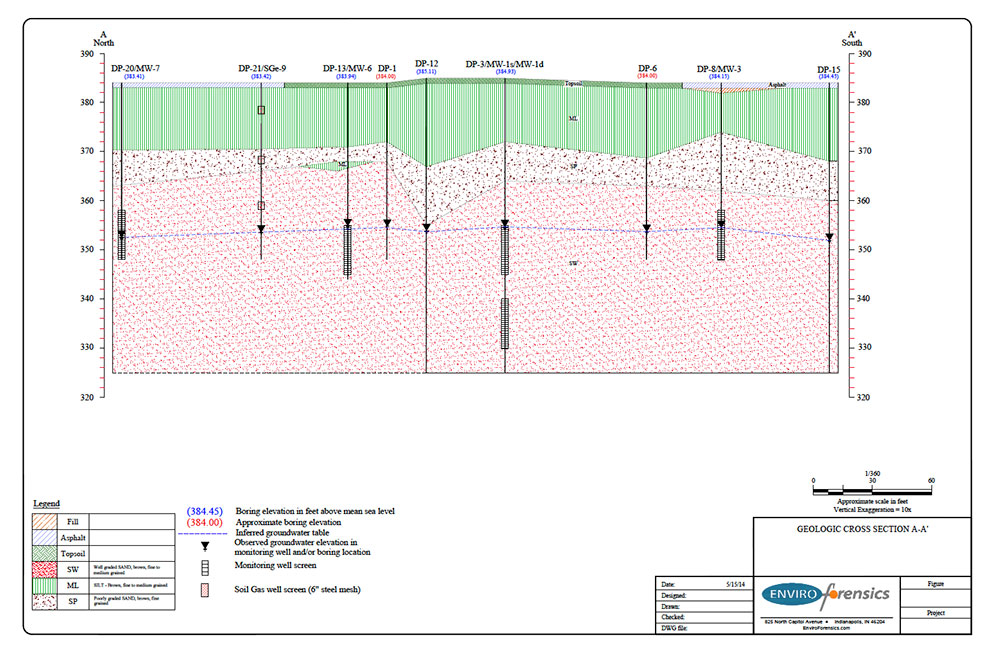
Task: Select the groundwater marker on DP-12 boring
Action: point(427,228)
